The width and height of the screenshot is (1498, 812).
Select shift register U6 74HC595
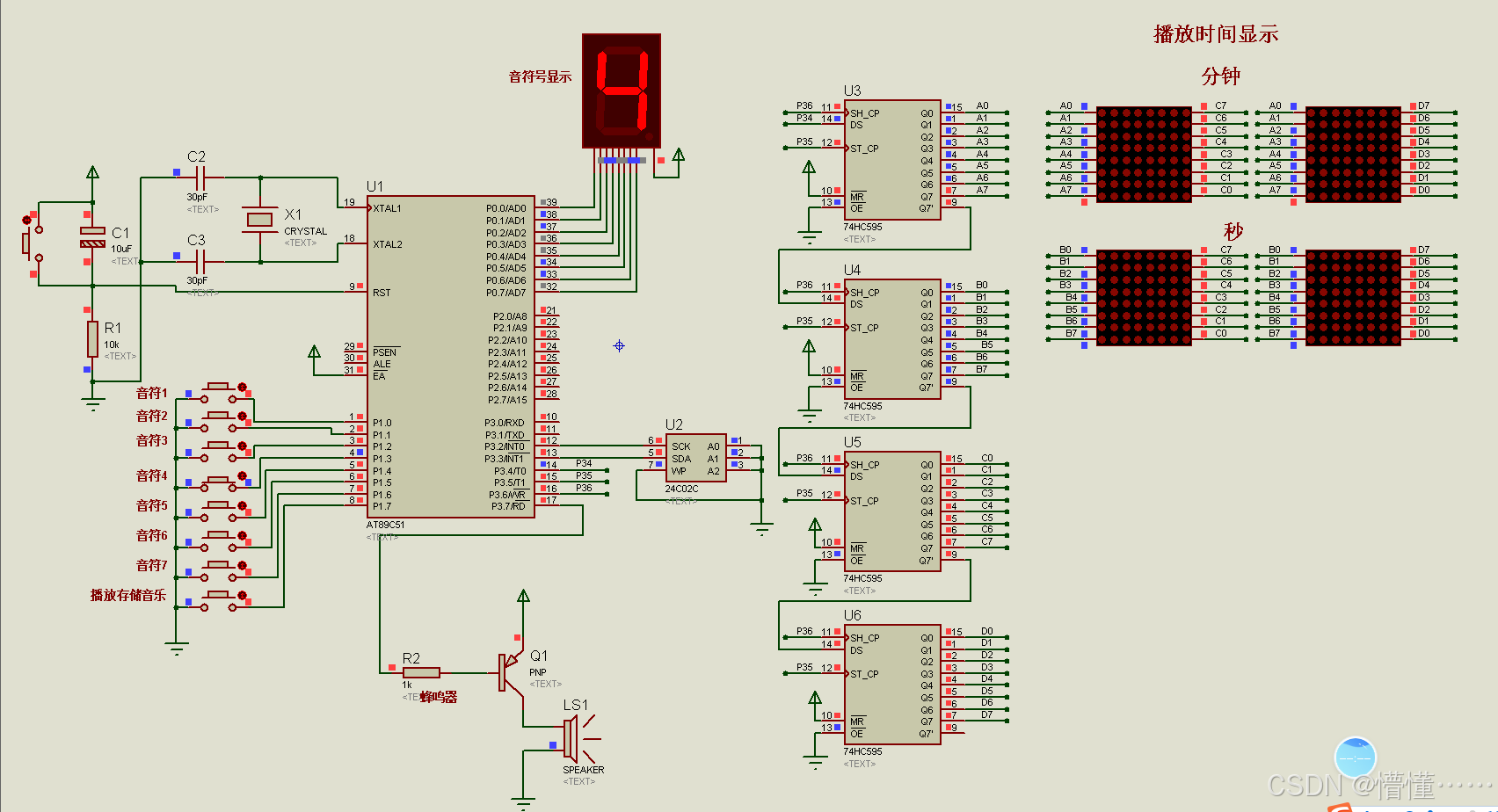[x=892, y=685]
